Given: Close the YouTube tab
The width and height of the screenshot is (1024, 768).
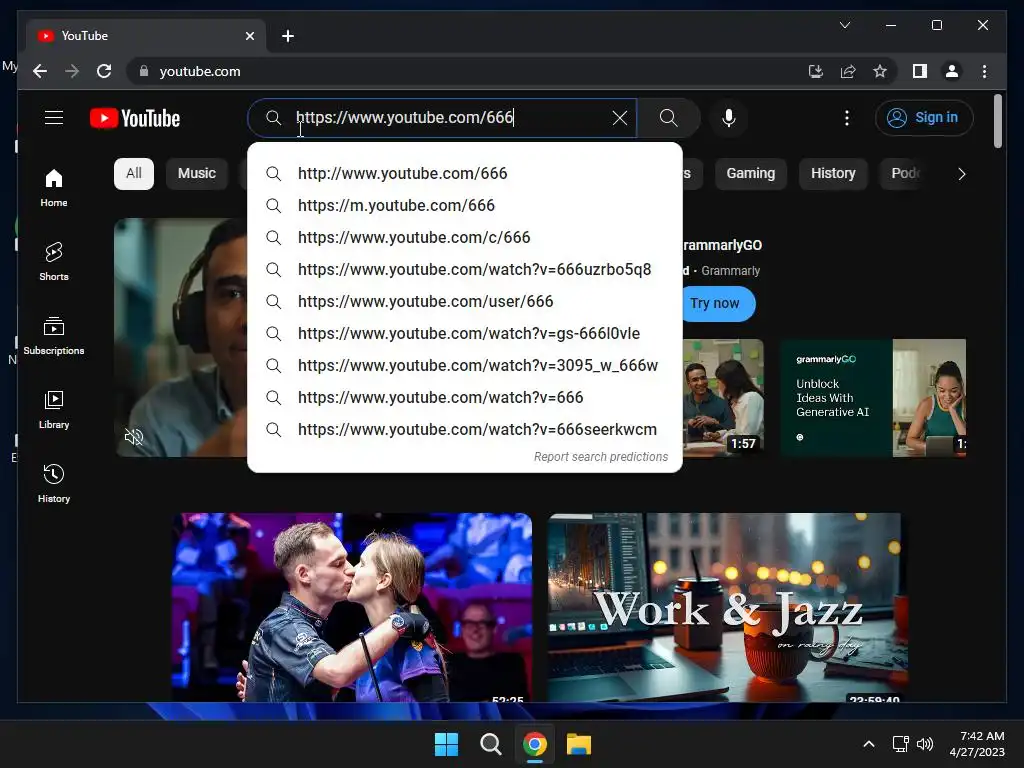Looking at the screenshot, I should (249, 36).
